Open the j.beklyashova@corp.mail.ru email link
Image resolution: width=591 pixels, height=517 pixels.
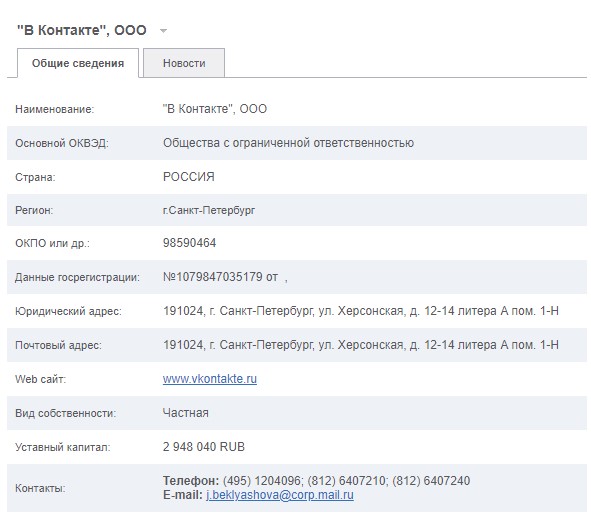[280, 495]
